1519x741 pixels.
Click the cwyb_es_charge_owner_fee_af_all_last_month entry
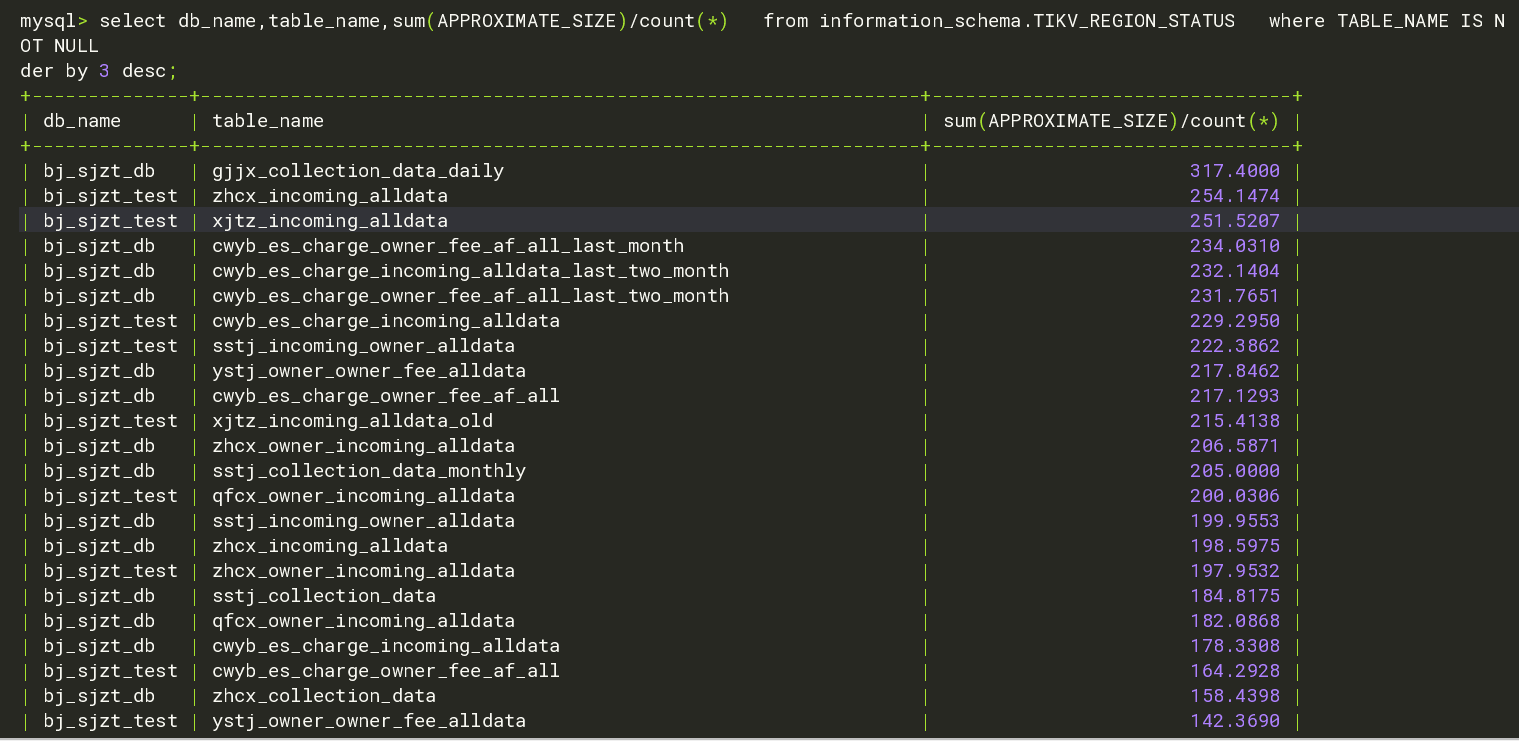pyautogui.click(x=447, y=246)
